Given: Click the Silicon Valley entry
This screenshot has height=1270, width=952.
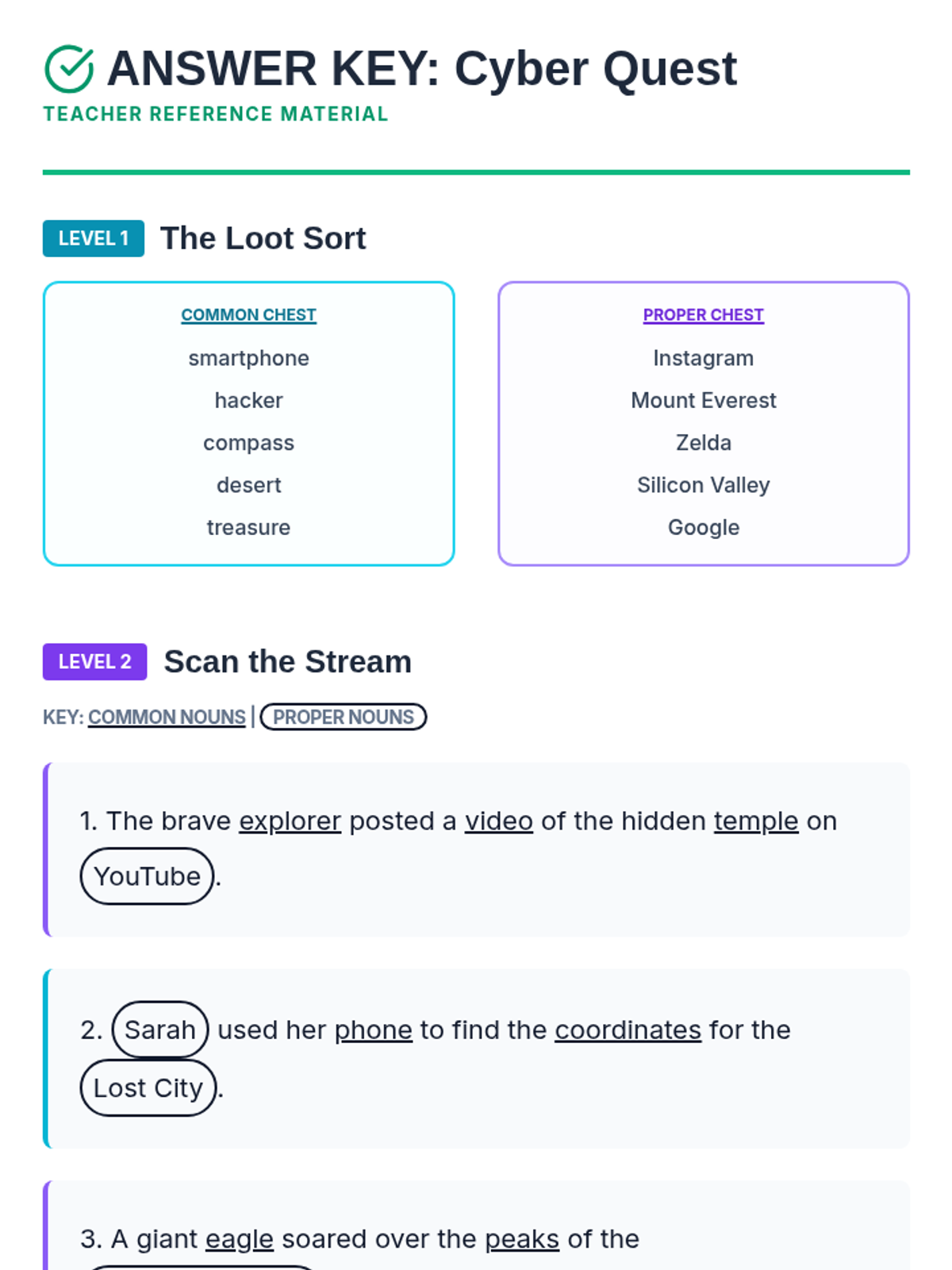Looking at the screenshot, I should pos(704,485).
